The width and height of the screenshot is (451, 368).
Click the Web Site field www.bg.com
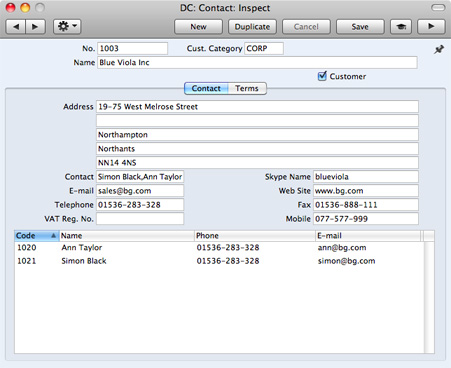click(366, 191)
